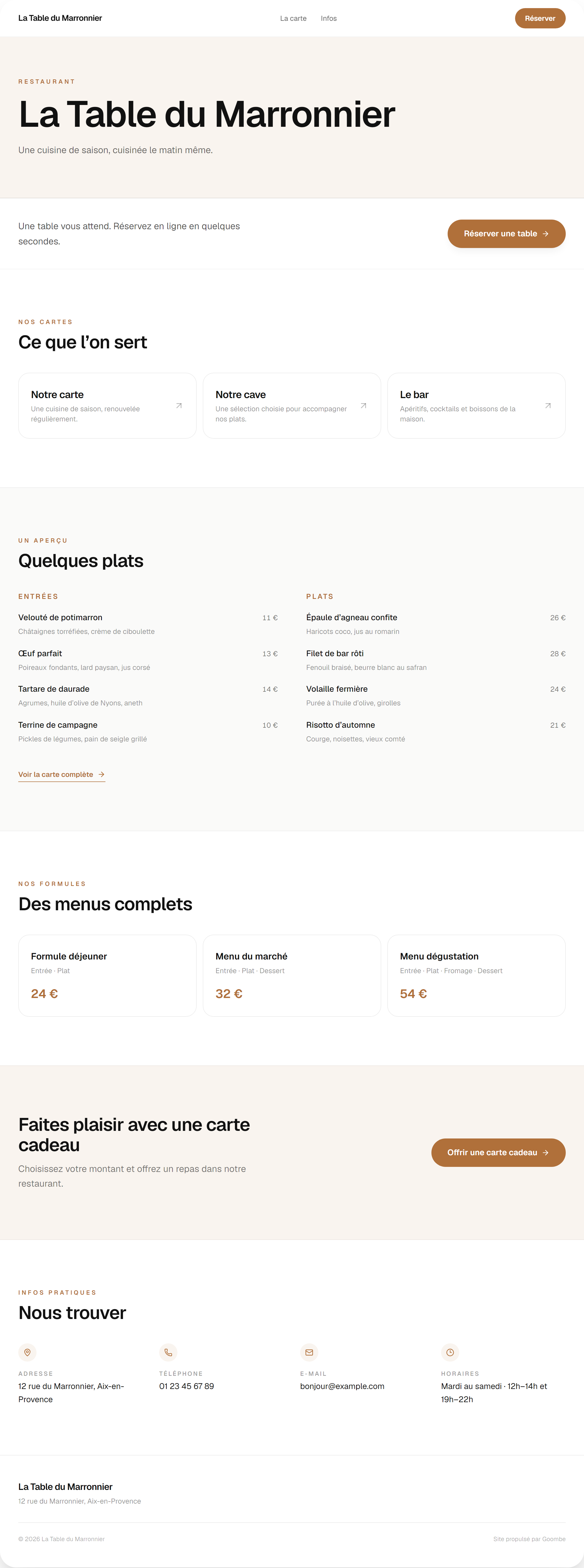Click the map pin icon above Adresse
This screenshot has width=584, height=1568.
(x=27, y=1352)
